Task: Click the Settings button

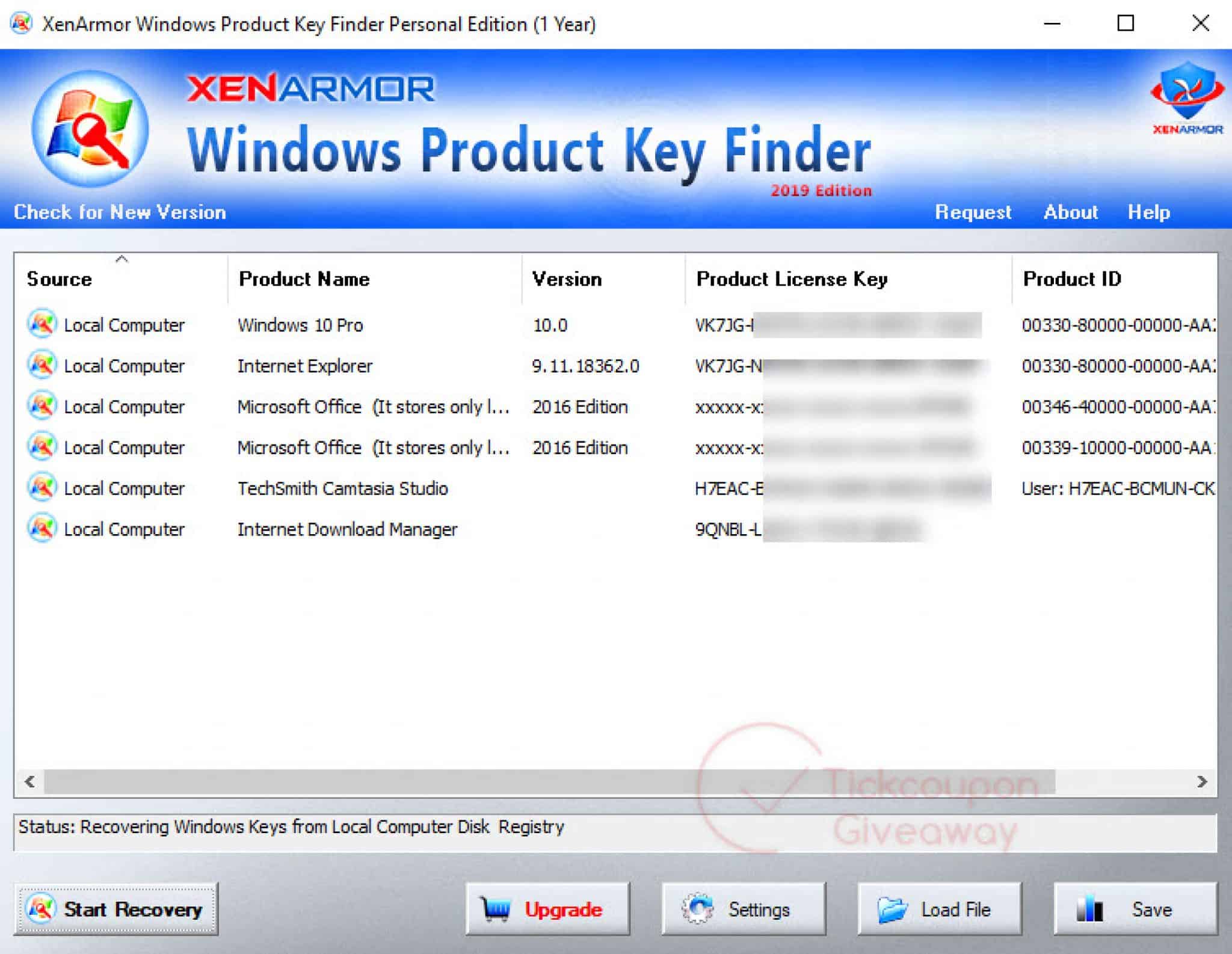Action: tap(744, 909)
